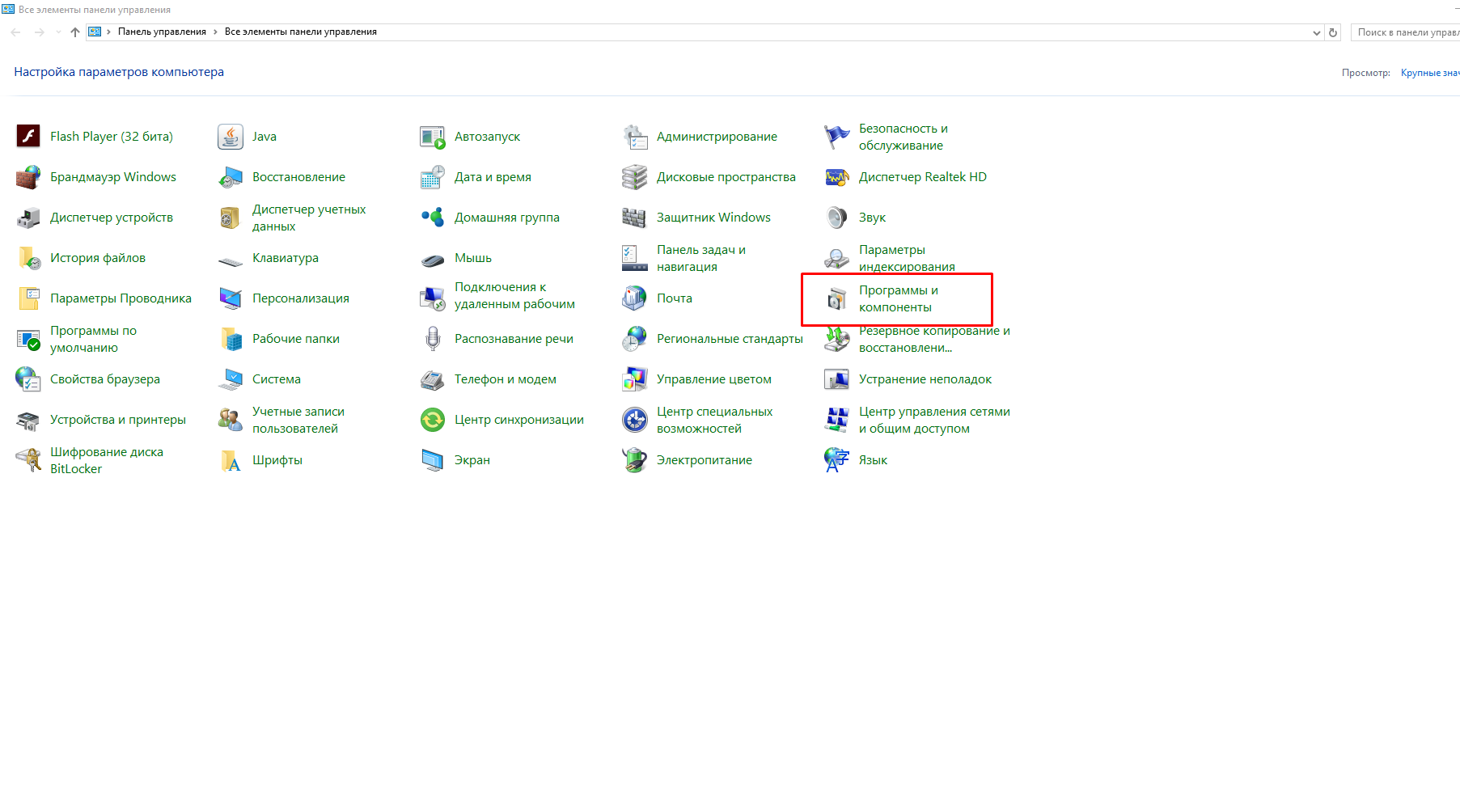Image resolution: width=1460 pixels, height=812 pixels.
Task: Open Устройства и принтеры link
Action: coord(118,420)
